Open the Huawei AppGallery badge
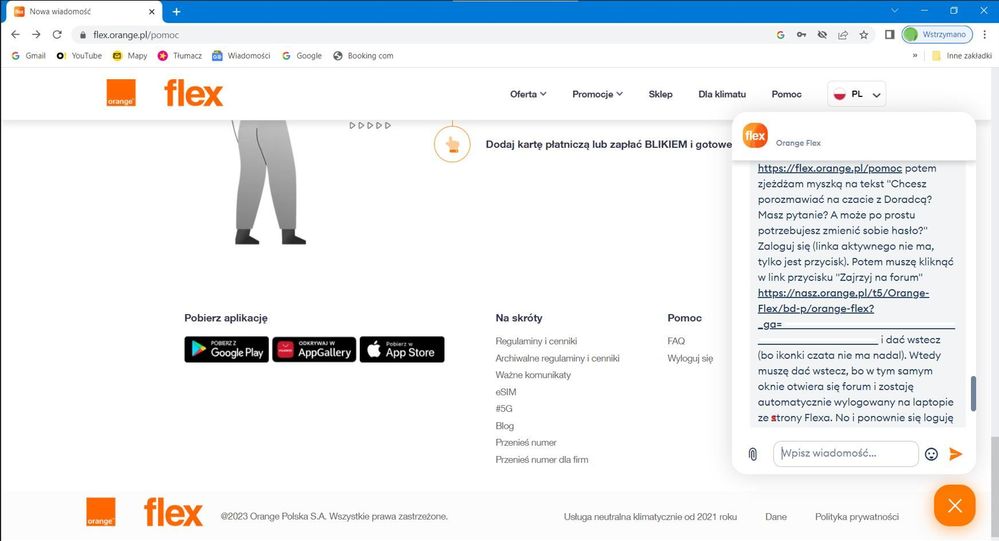The height and width of the screenshot is (541, 999). [x=314, y=349]
